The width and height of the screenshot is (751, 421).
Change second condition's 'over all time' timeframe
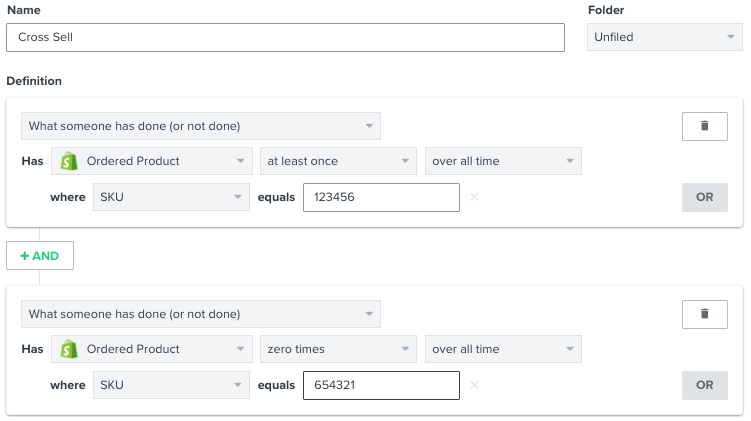(x=503, y=349)
